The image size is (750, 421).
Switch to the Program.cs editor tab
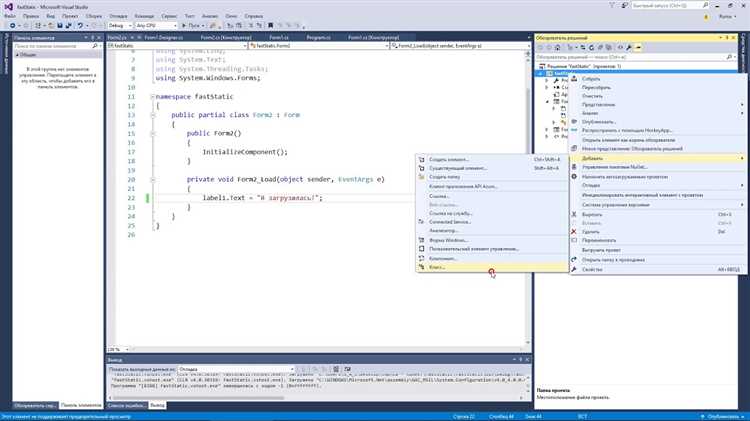point(319,37)
